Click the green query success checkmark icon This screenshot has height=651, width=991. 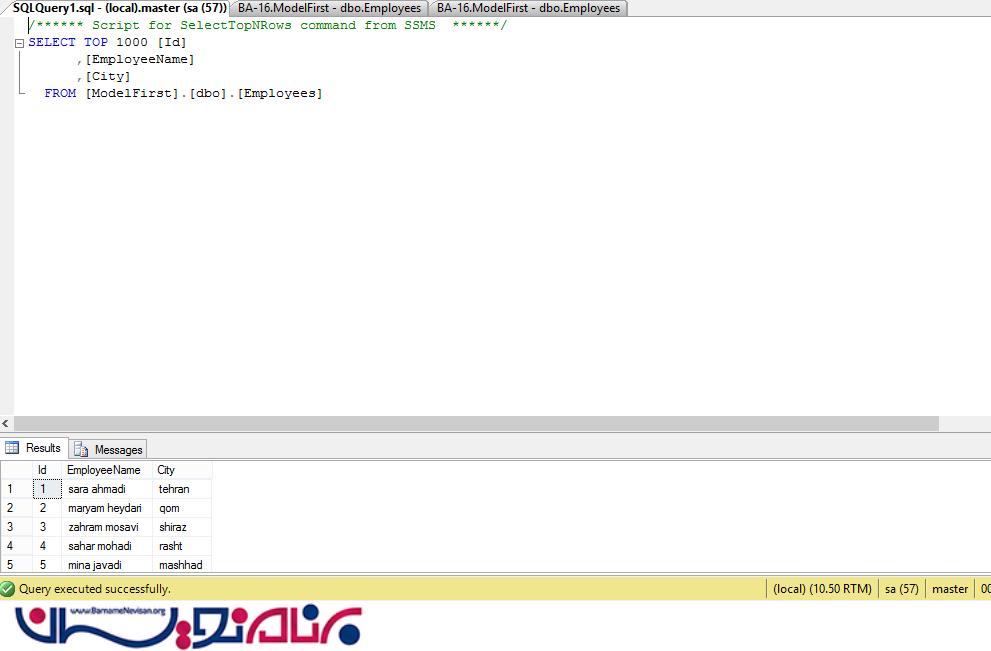8,589
